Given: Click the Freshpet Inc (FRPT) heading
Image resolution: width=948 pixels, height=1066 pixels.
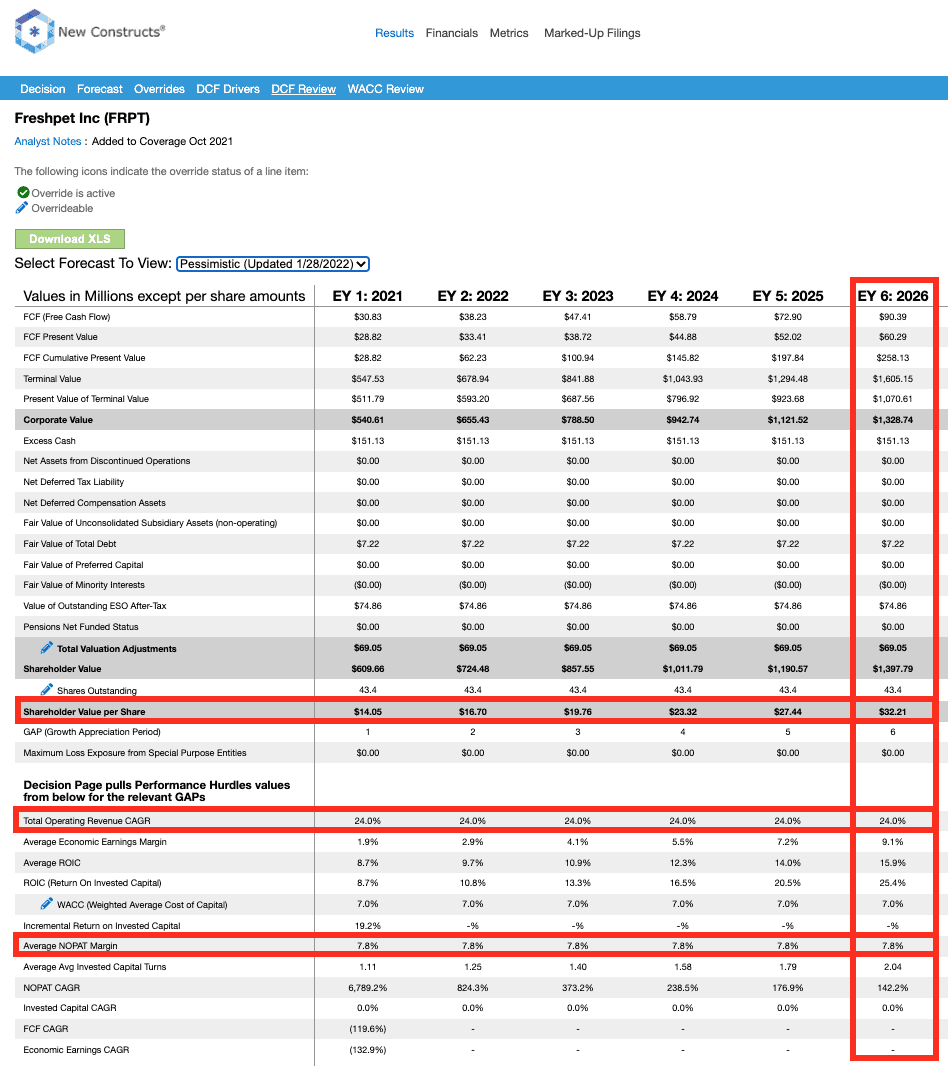Looking at the screenshot, I should (82, 118).
